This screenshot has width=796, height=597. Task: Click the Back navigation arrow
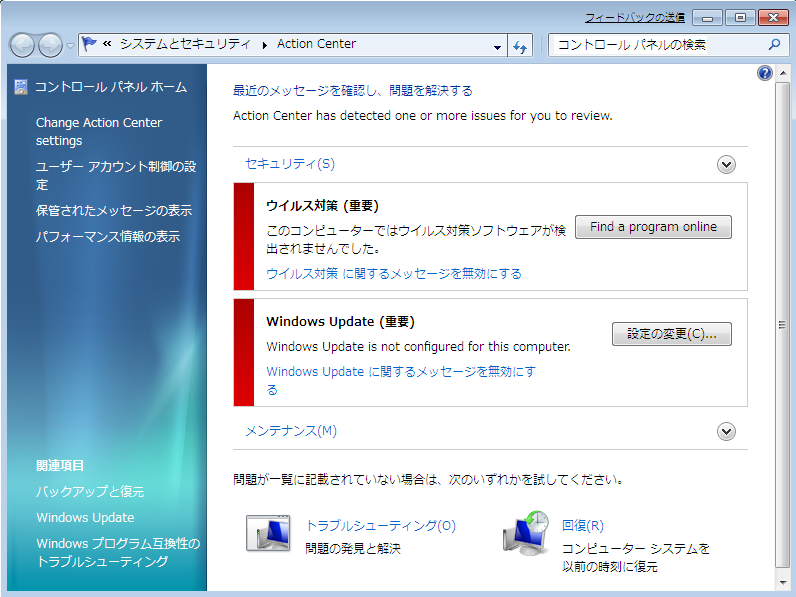[22, 46]
